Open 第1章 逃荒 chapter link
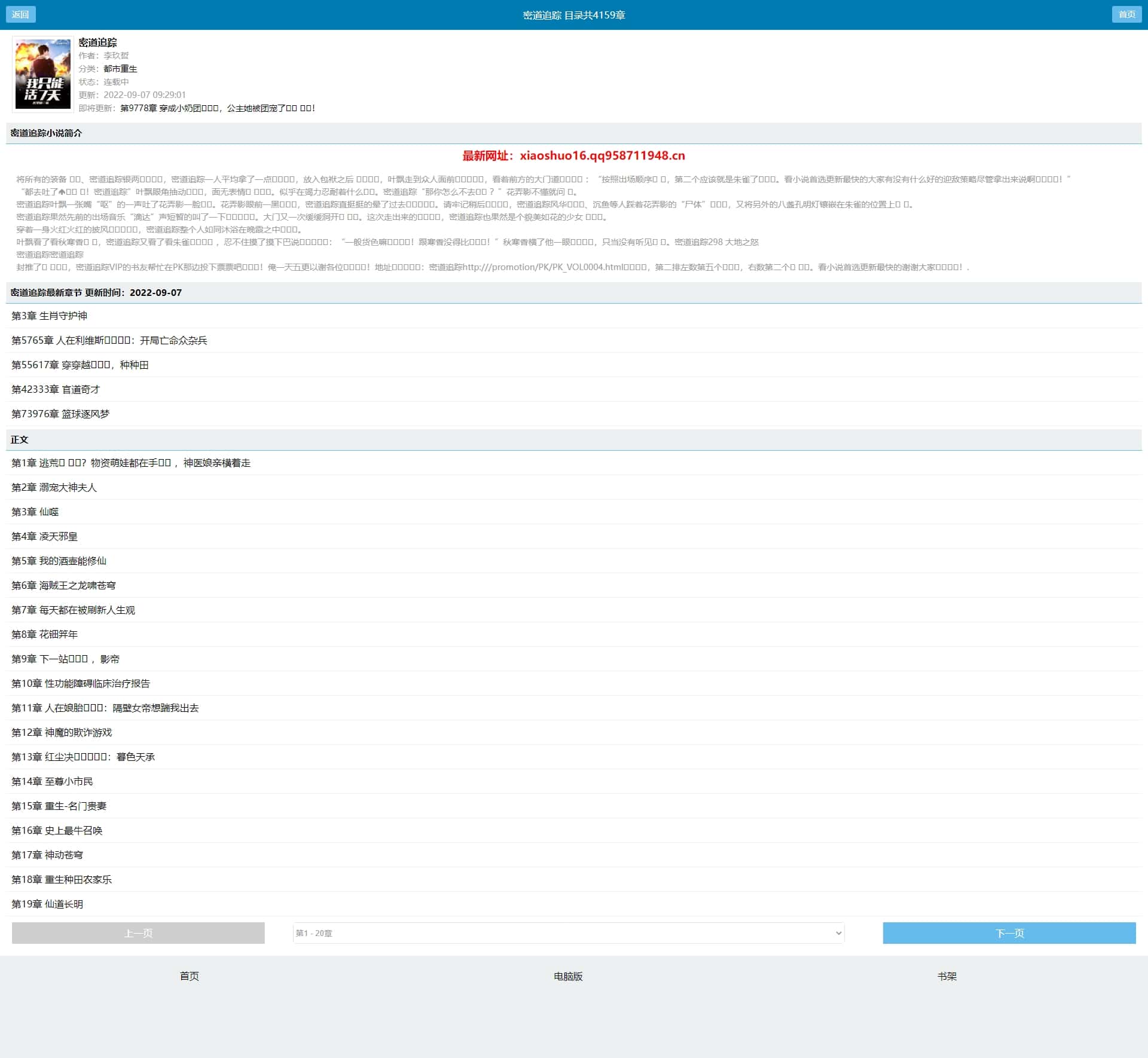 131,463
